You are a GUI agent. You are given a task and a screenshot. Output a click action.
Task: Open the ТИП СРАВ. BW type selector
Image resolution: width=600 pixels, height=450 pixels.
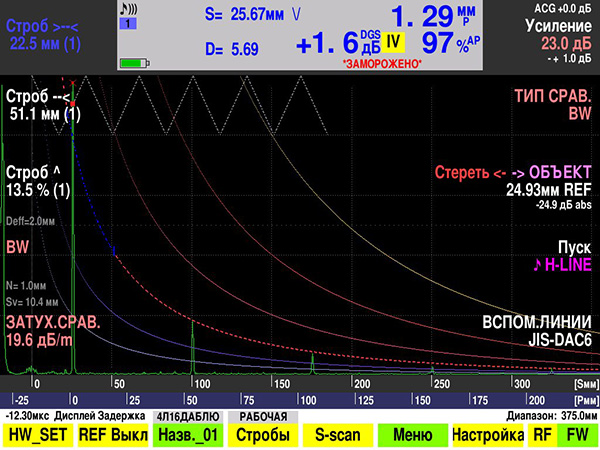[x=553, y=104]
